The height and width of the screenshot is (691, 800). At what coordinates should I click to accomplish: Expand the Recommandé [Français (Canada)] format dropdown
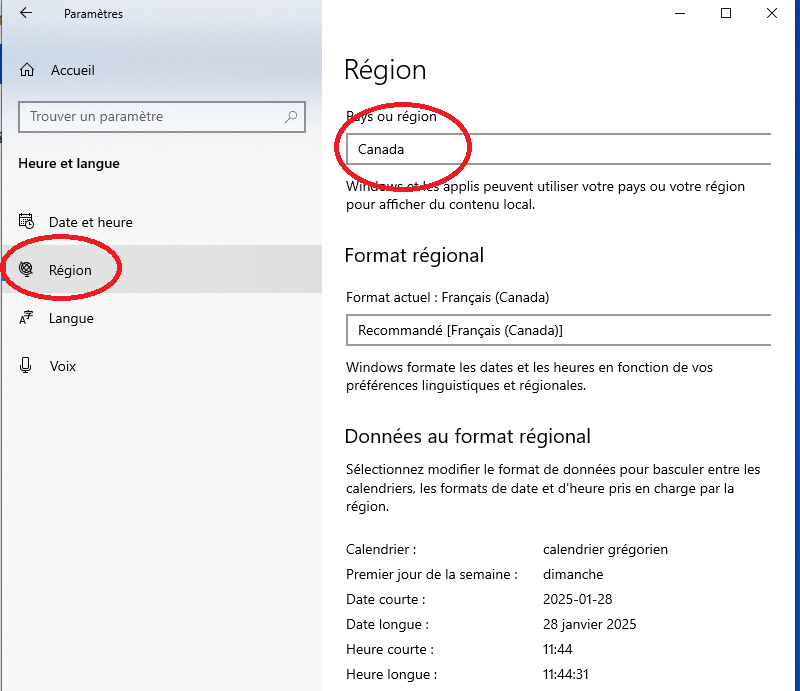(x=558, y=330)
